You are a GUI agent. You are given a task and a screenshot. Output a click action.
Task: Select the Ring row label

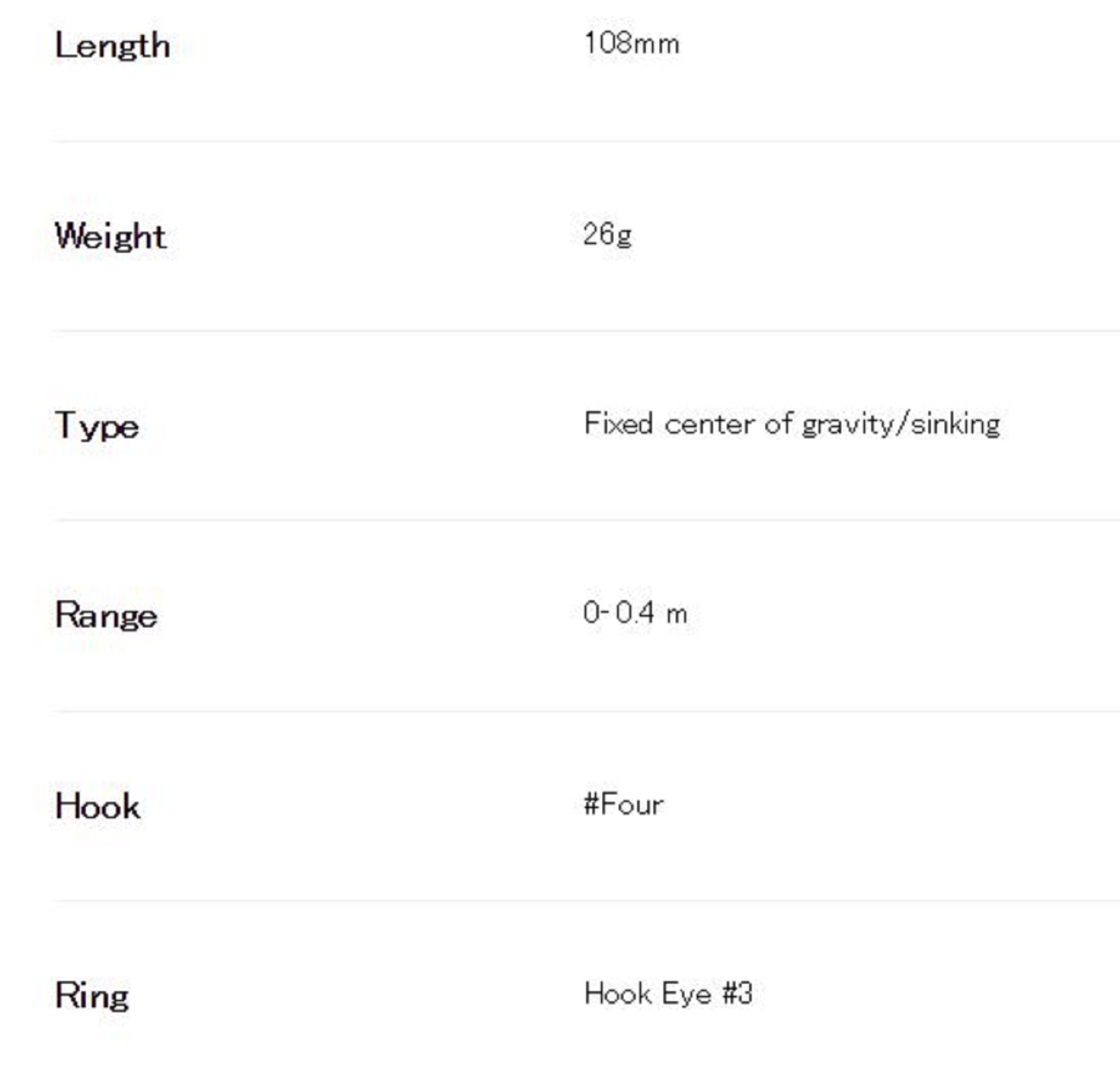[91, 995]
